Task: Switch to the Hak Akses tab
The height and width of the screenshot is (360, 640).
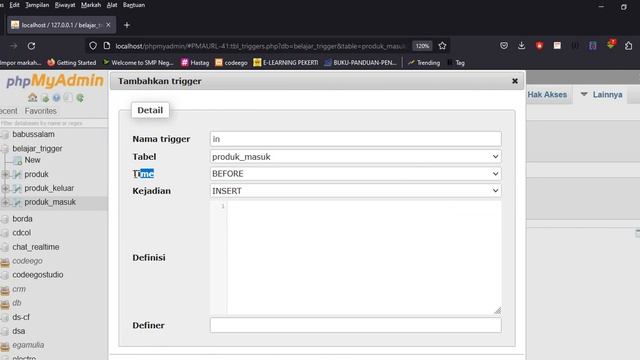Action: coord(547,95)
